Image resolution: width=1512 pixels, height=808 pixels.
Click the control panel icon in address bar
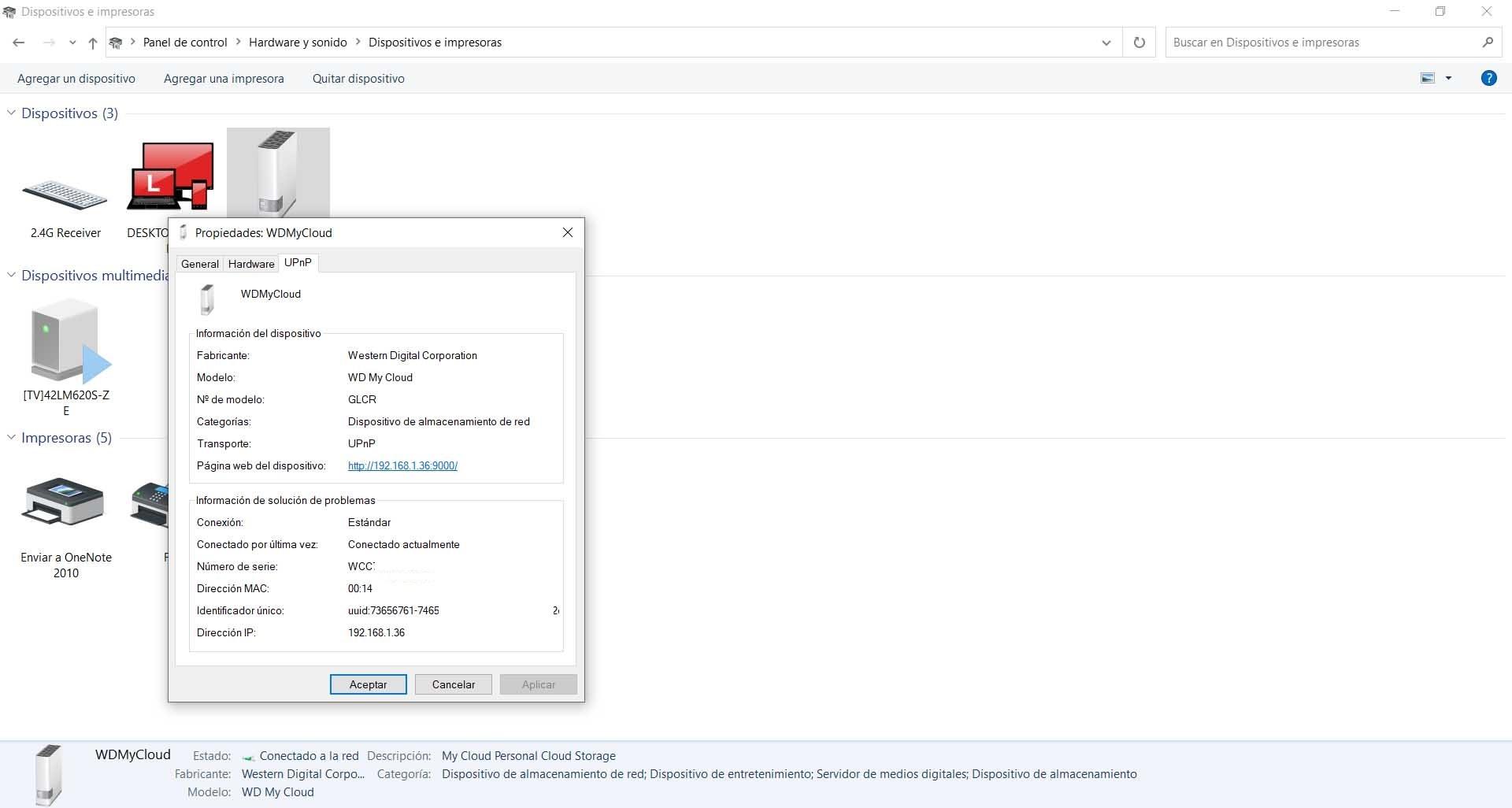(116, 43)
